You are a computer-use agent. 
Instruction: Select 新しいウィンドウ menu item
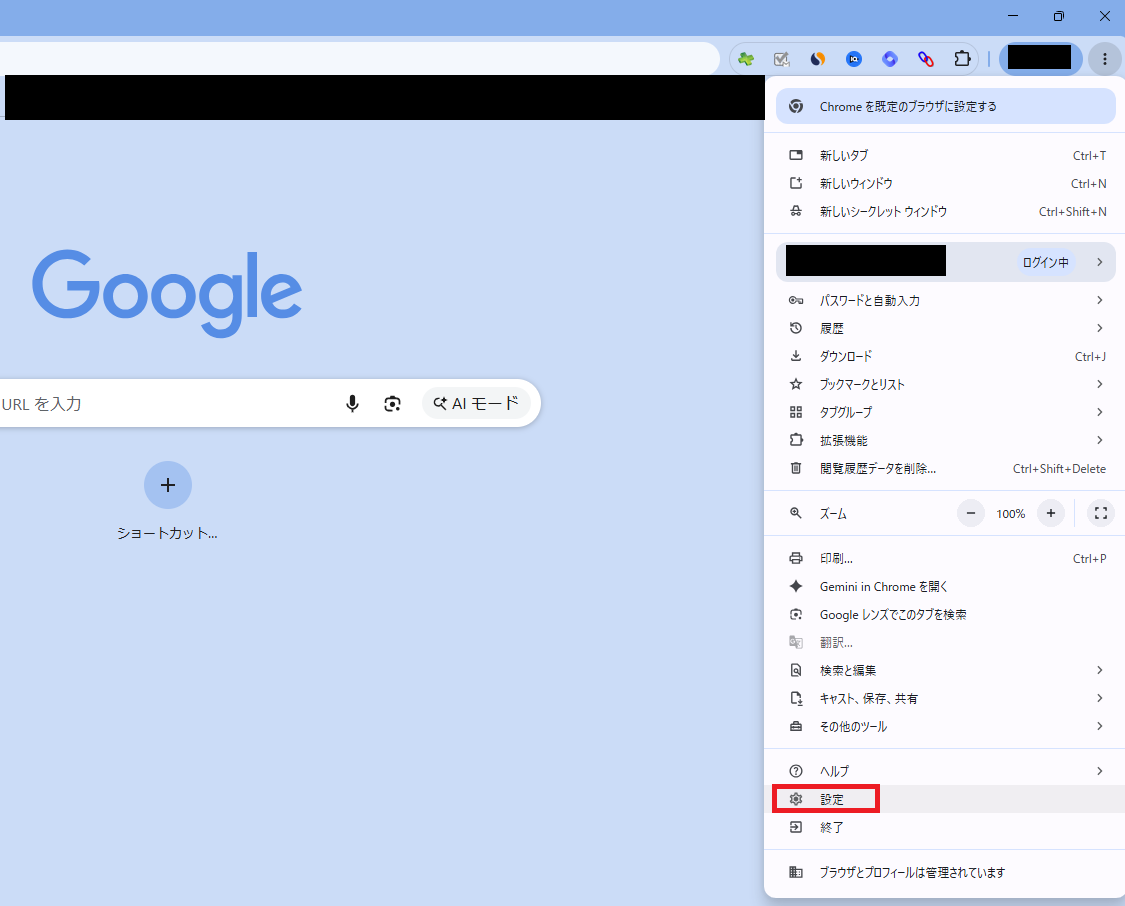(x=946, y=184)
